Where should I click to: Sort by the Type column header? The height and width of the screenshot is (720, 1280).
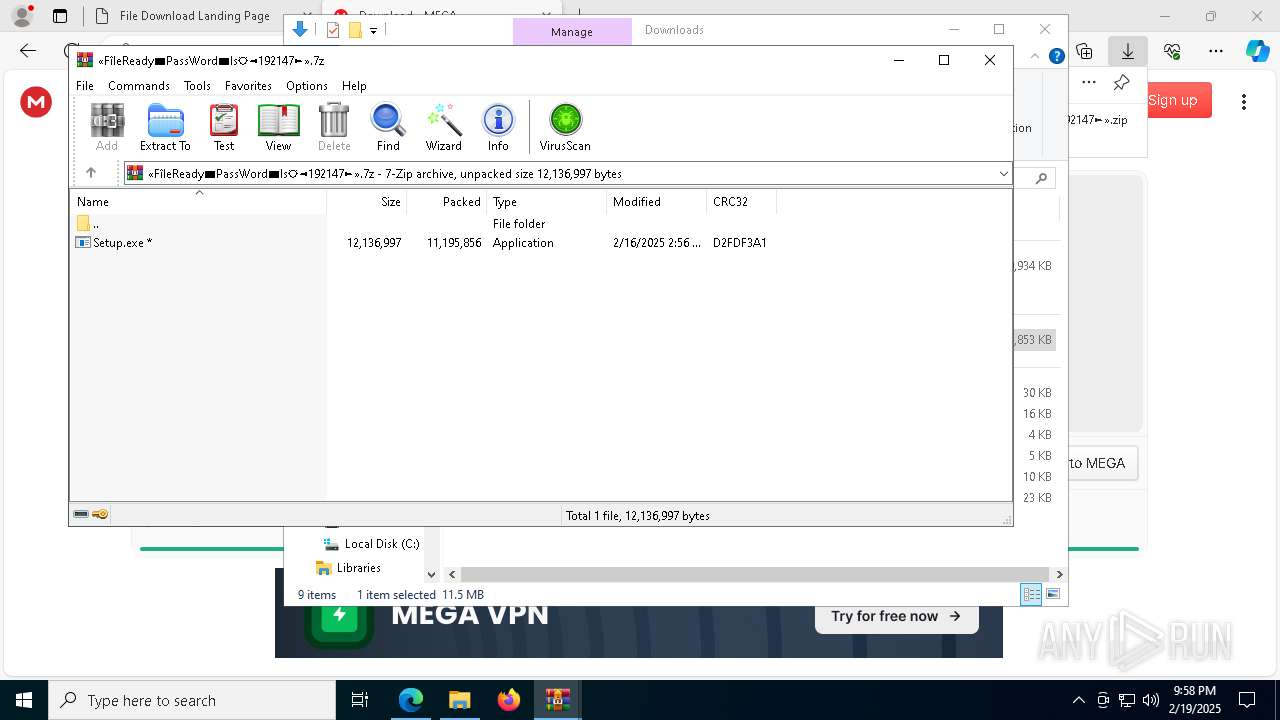click(x=547, y=202)
